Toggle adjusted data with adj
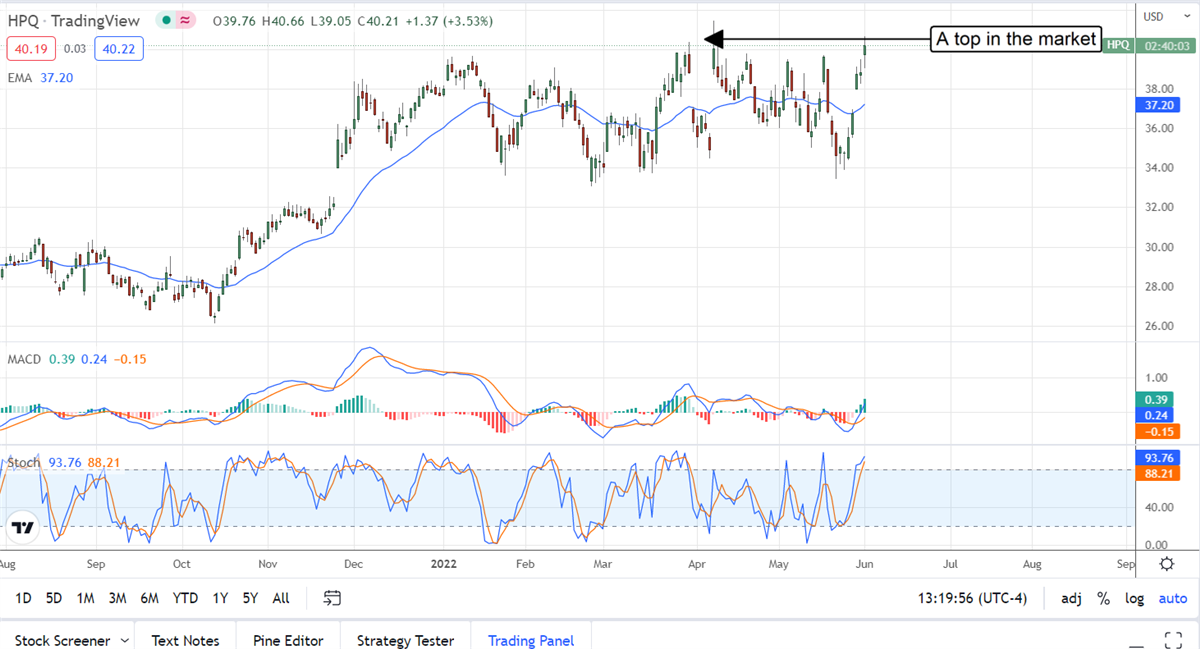Image resolution: width=1200 pixels, height=649 pixels. coord(1071,598)
